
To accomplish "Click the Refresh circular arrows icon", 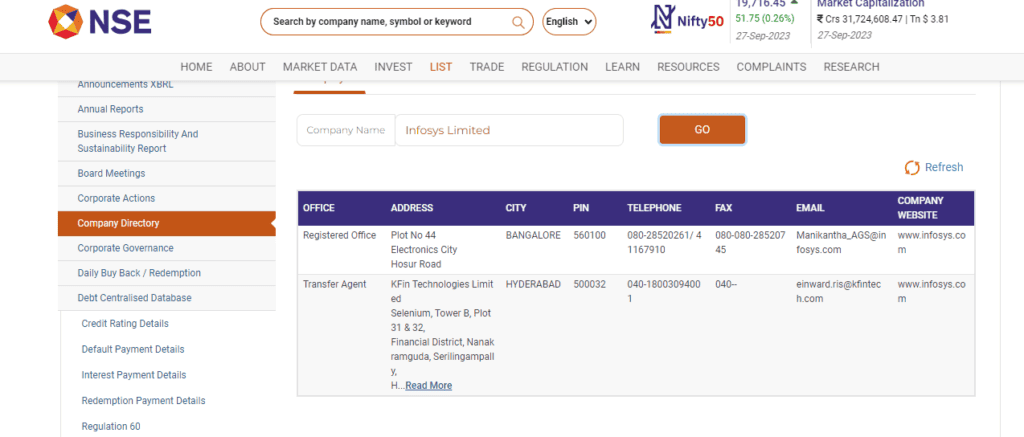I will [912, 167].
